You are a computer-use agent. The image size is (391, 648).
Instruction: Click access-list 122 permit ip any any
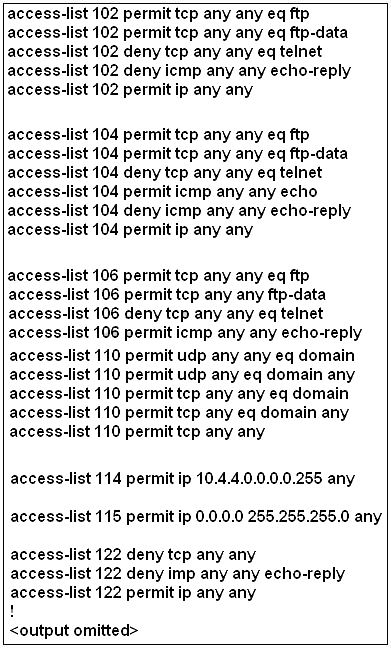click(133, 593)
